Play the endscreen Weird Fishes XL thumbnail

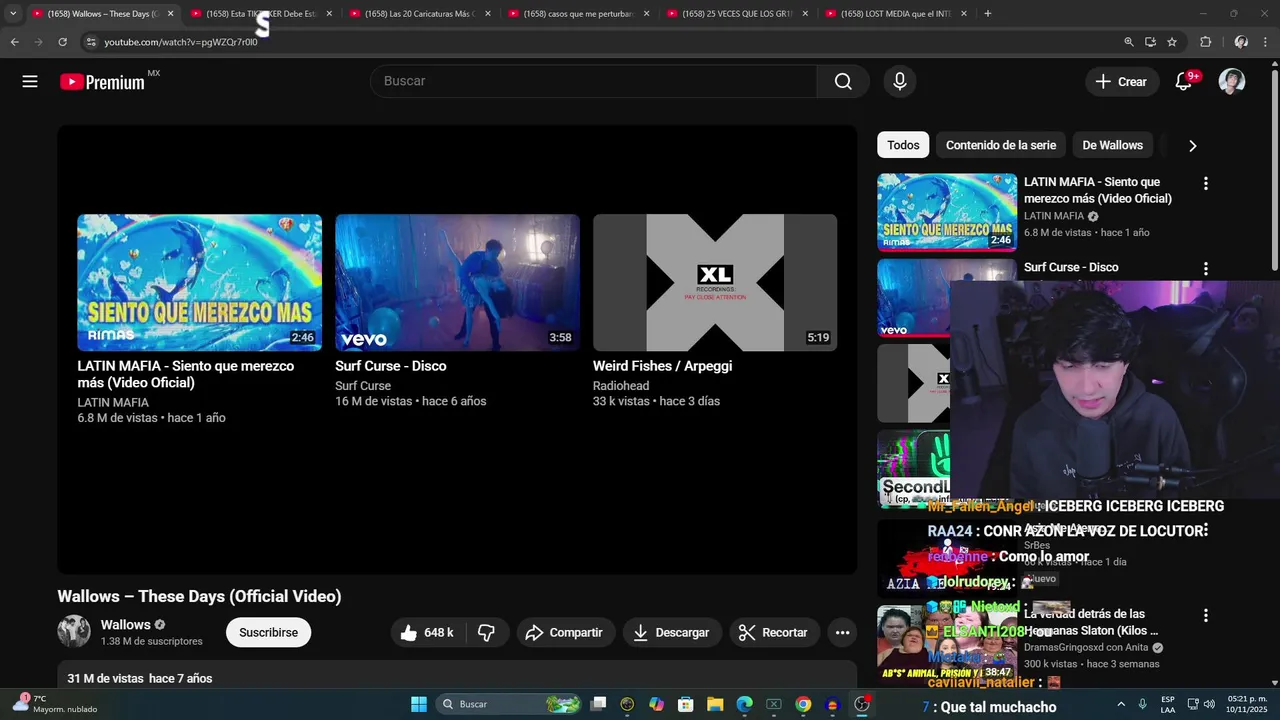715,282
